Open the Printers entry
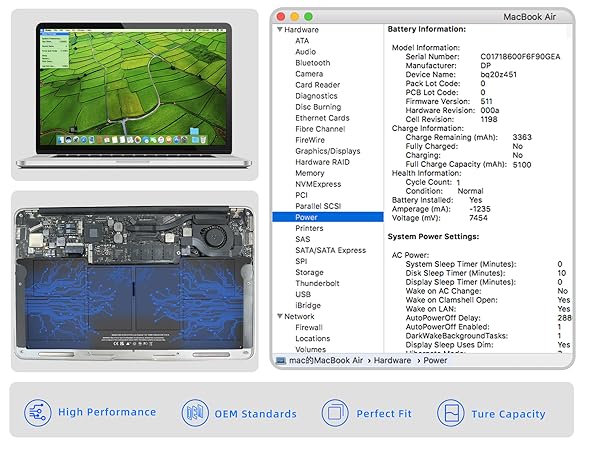The image size is (600, 450). (x=309, y=228)
